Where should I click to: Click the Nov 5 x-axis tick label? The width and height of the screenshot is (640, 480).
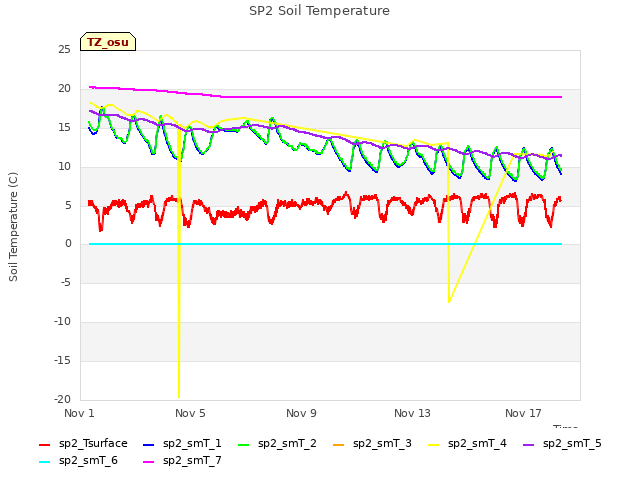tap(190, 413)
